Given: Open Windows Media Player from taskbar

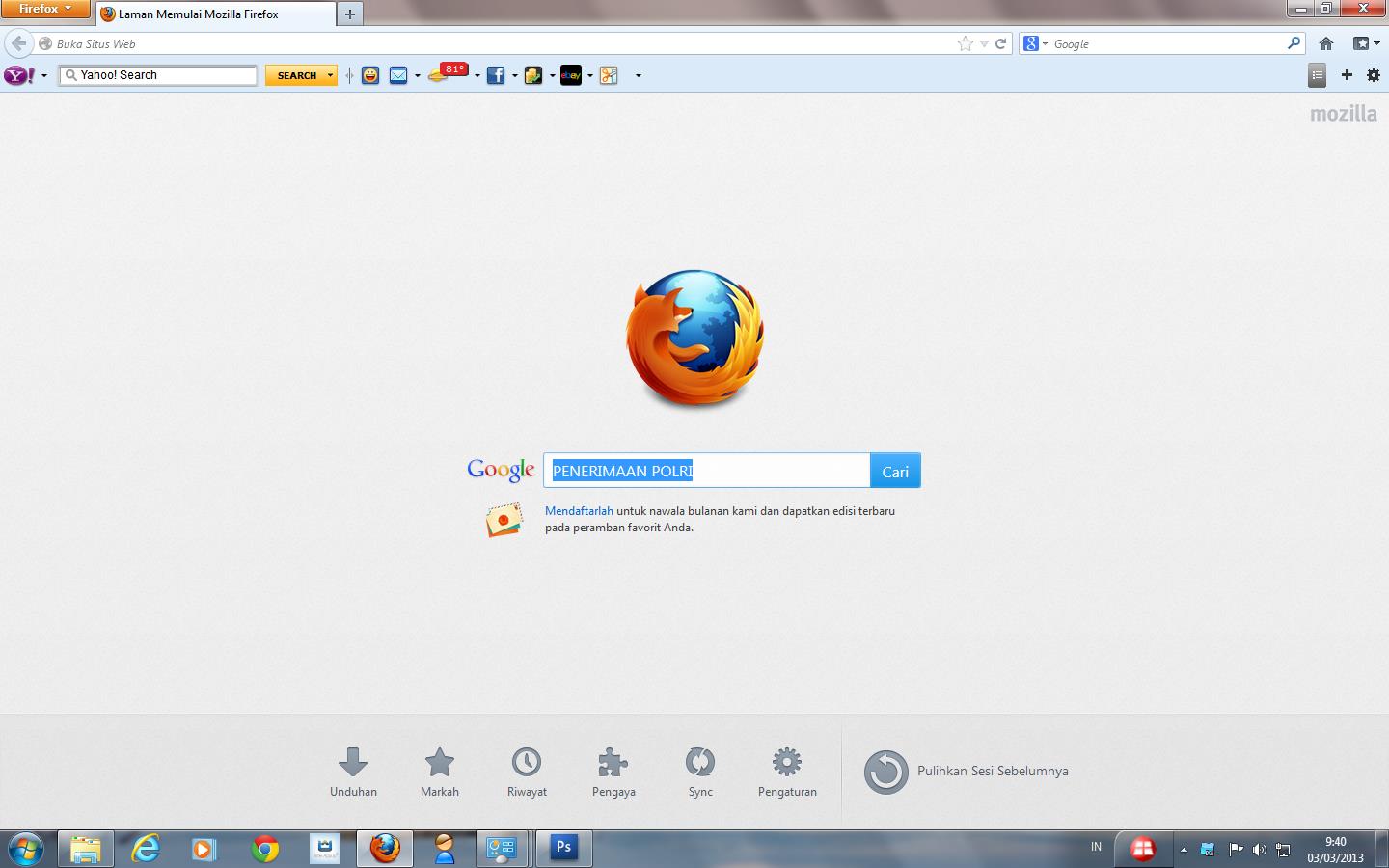Looking at the screenshot, I should [x=204, y=849].
